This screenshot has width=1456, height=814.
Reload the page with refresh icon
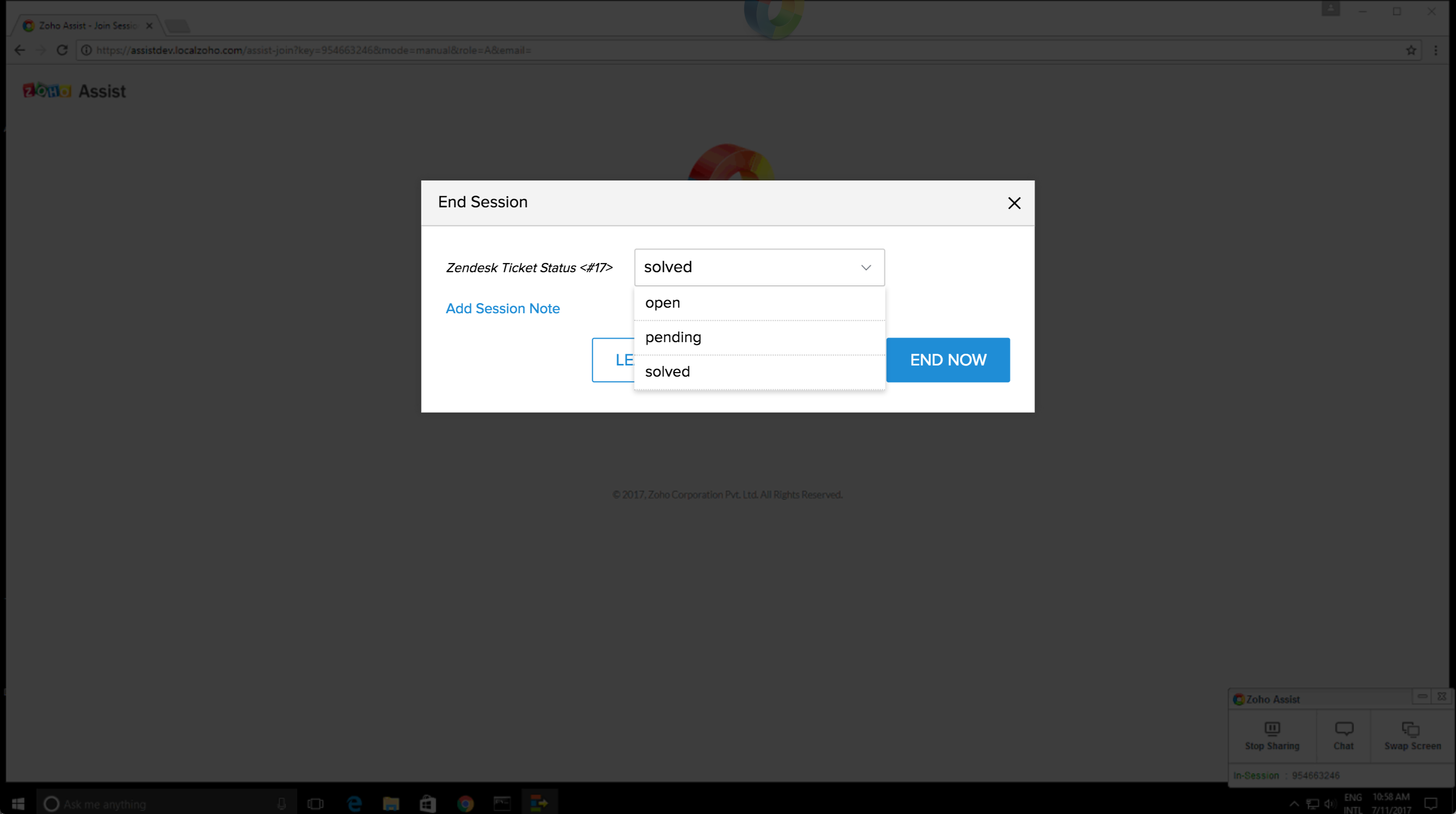click(x=62, y=50)
